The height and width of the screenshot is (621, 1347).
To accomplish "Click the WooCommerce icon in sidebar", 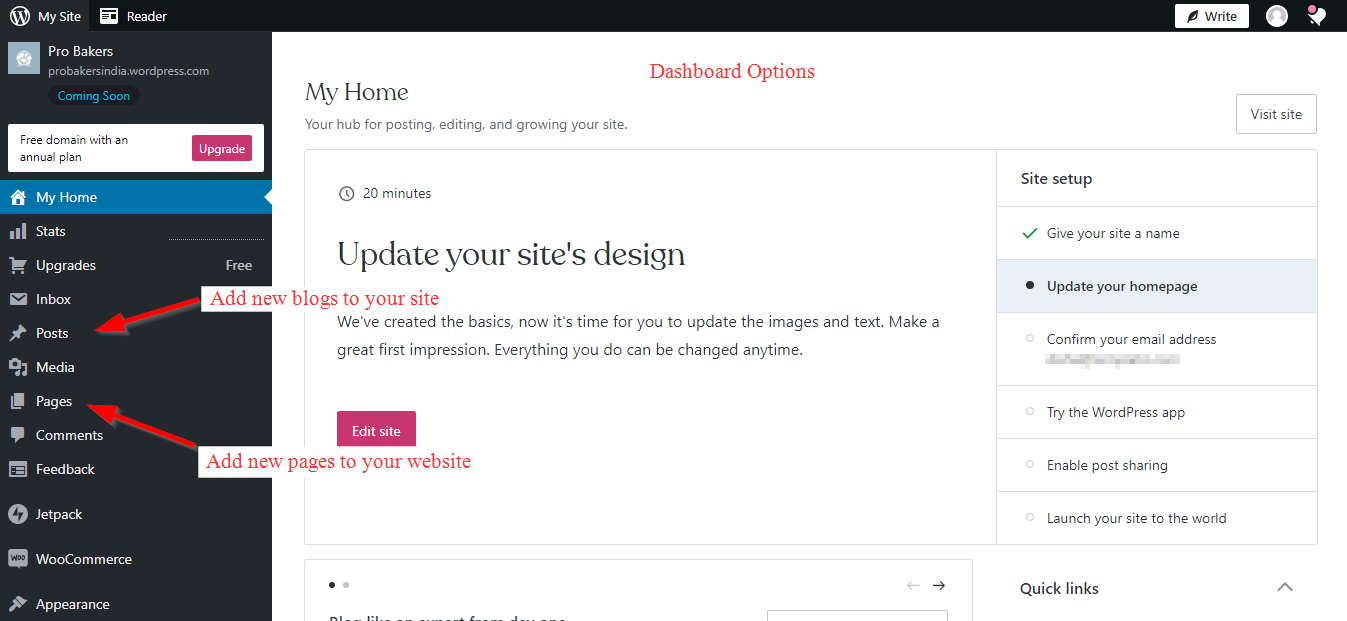I will (18, 559).
